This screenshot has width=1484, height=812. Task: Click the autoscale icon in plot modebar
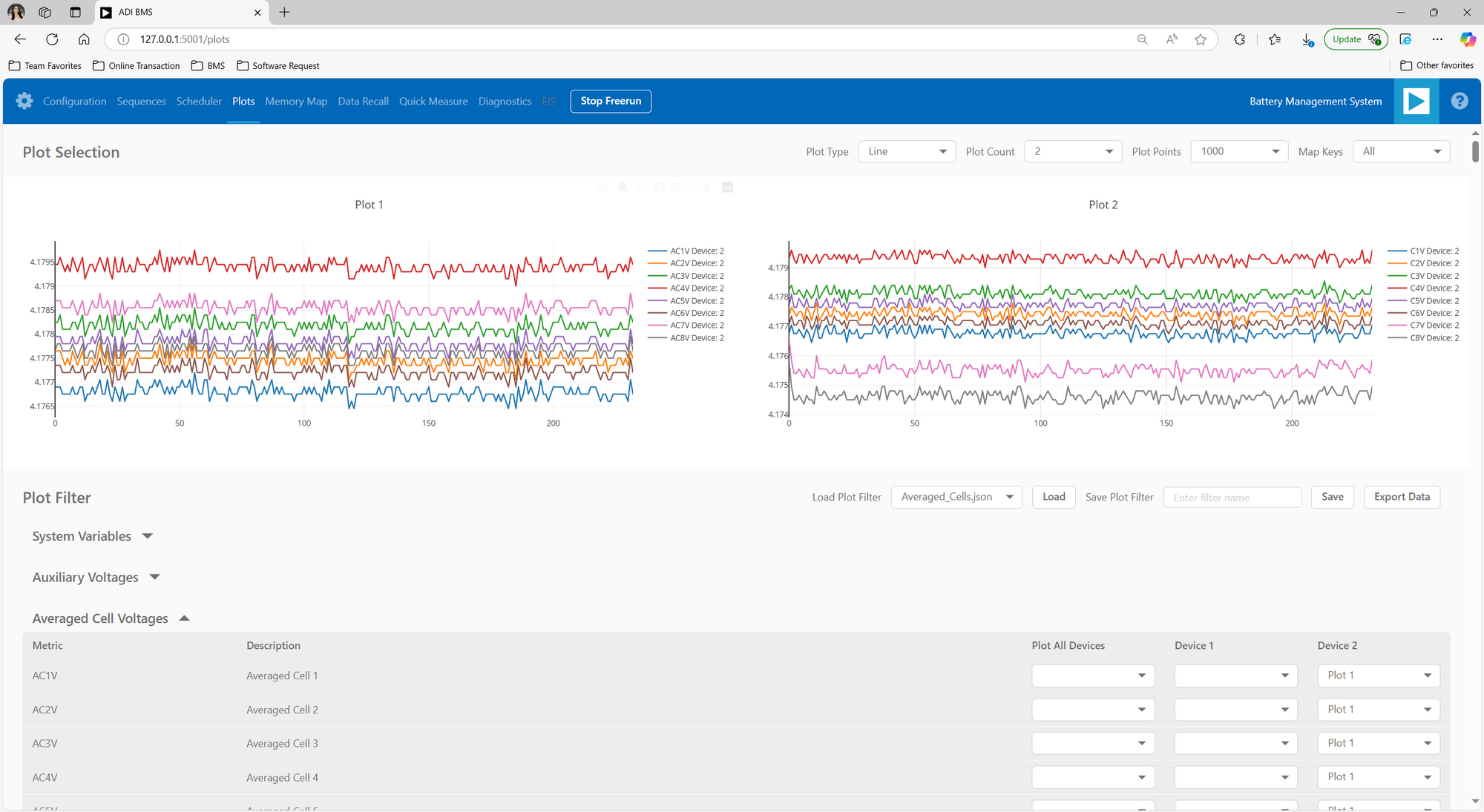[x=691, y=187]
